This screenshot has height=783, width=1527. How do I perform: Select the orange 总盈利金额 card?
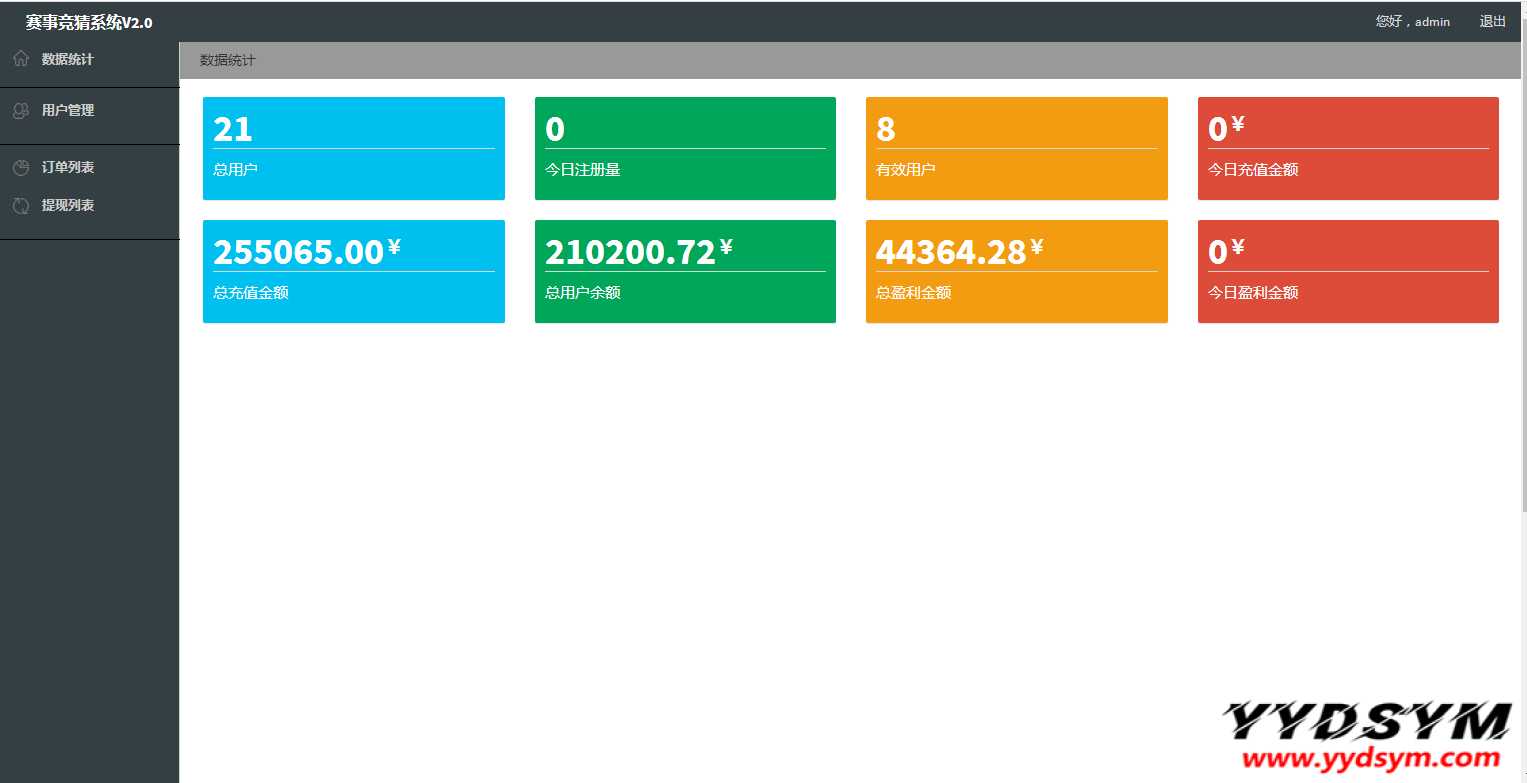pos(1016,271)
